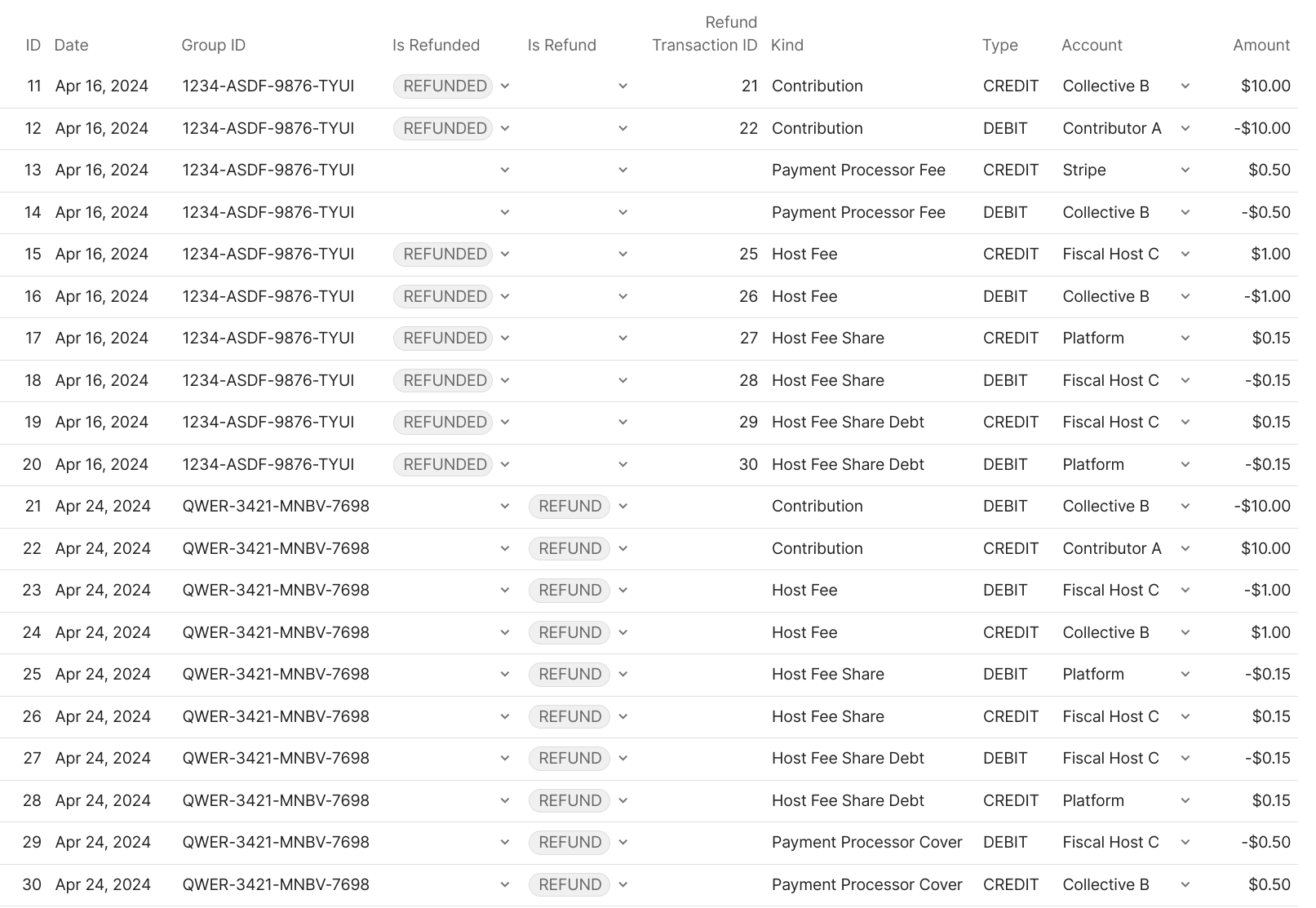Click Refund Transaction ID 21 in row 11
This screenshot has width=1316, height=908.
[749, 86]
